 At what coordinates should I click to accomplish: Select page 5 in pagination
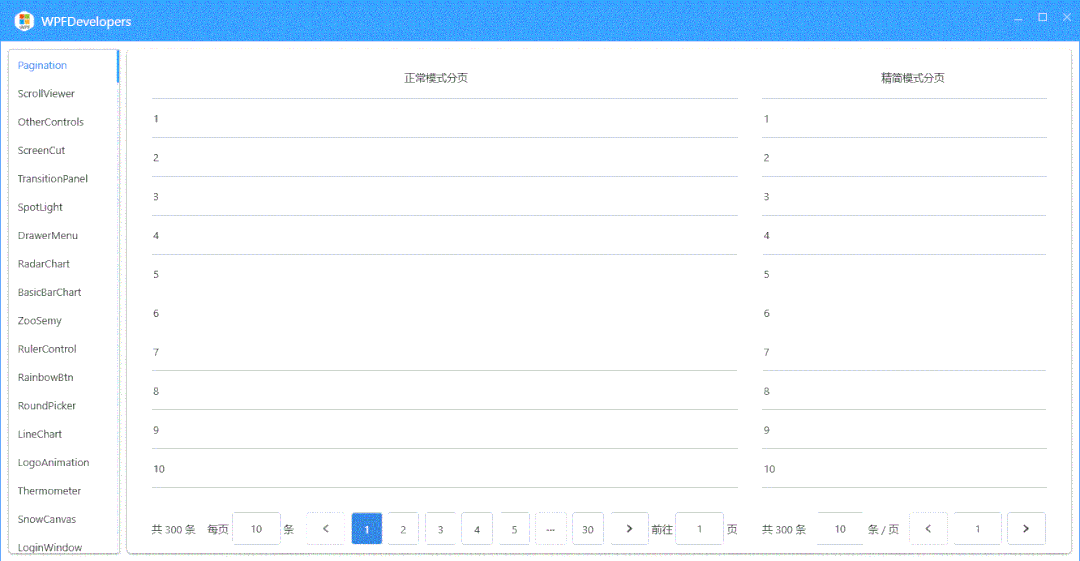tap(514, 529)
